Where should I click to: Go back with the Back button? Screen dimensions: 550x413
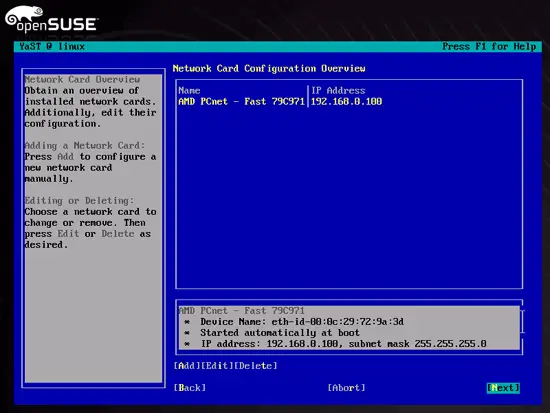click(x=190, y=388)
